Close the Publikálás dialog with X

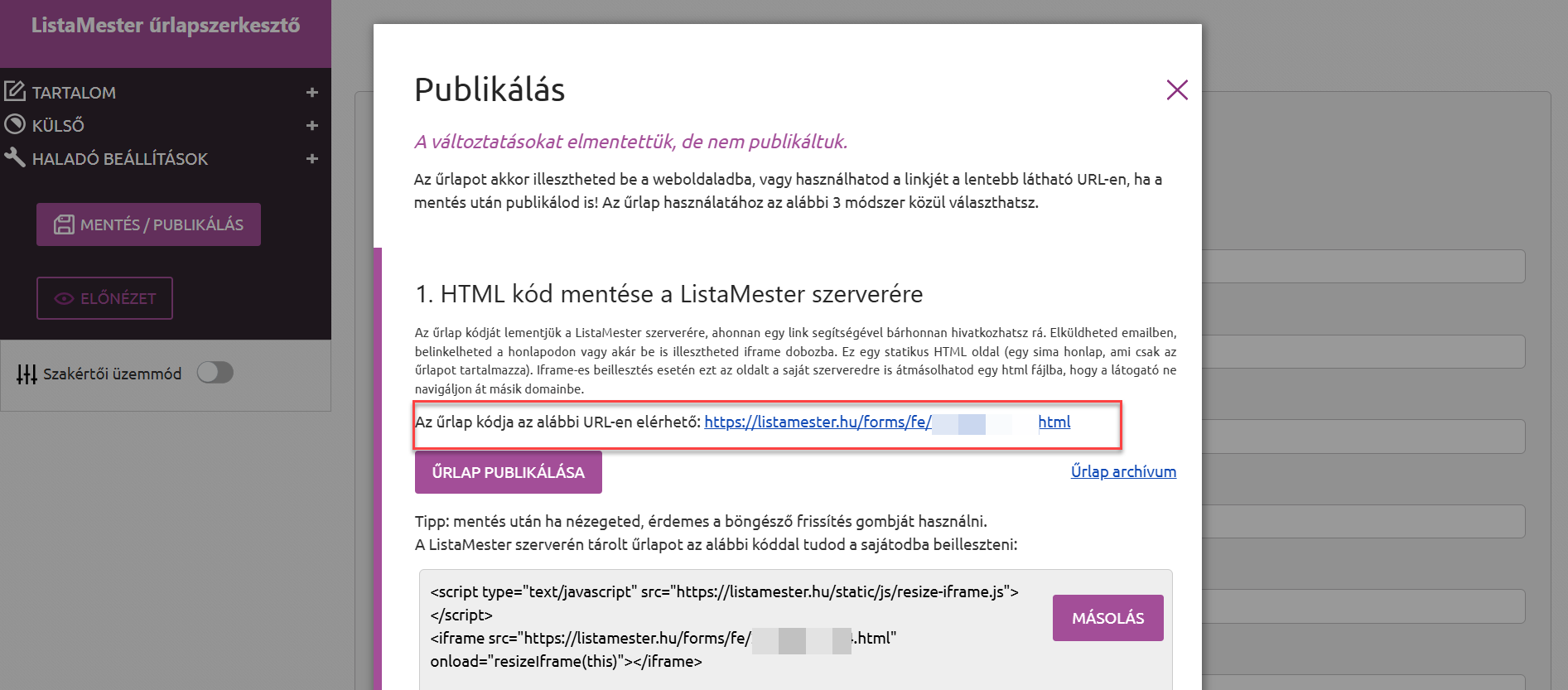click(1177, 89)
